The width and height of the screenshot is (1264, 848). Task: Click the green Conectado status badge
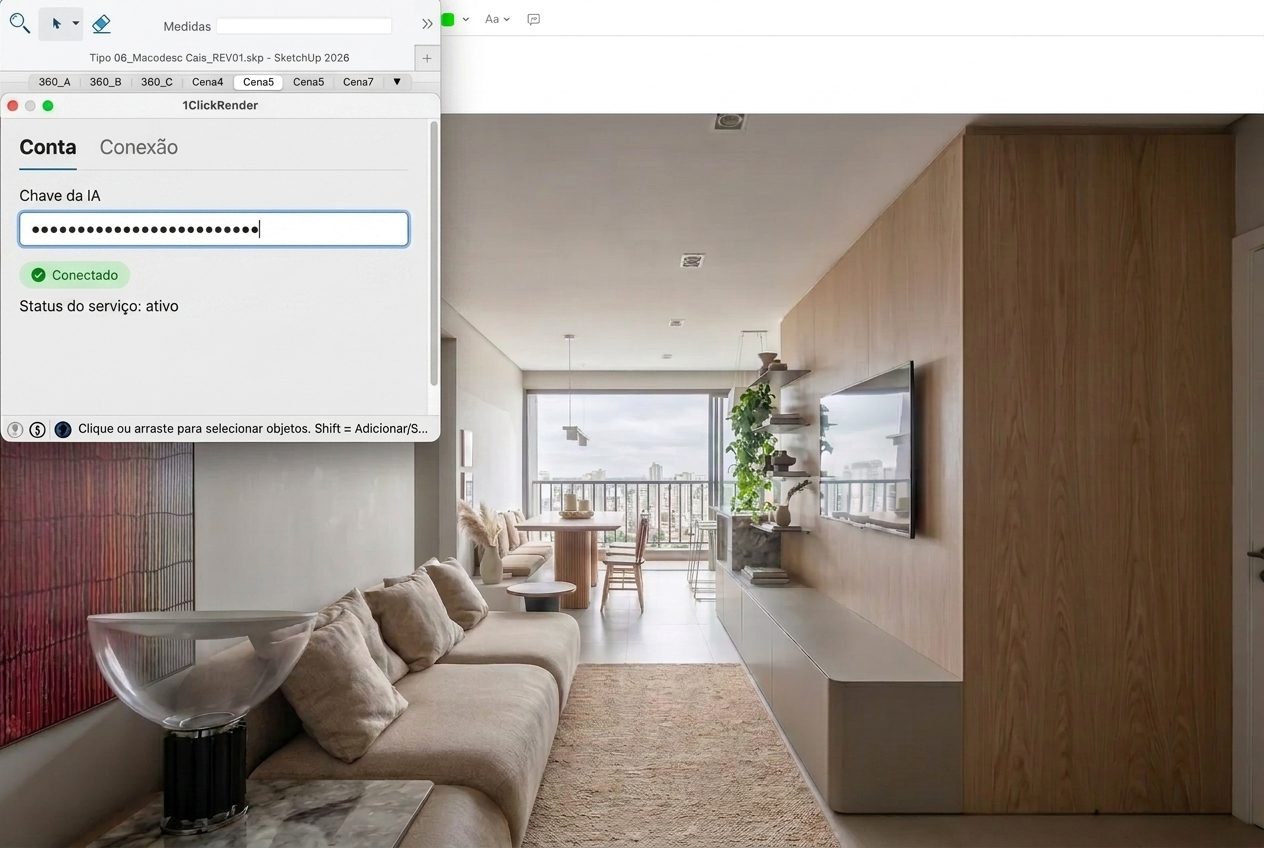pos(75,275)
